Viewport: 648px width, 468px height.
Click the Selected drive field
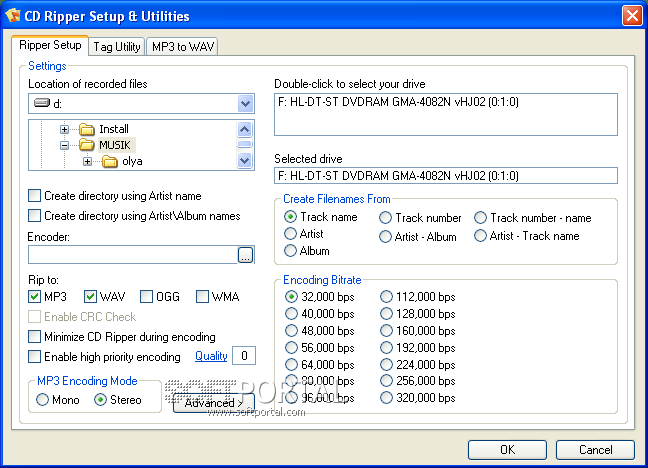pyautogui.click(x=446, y=176)
